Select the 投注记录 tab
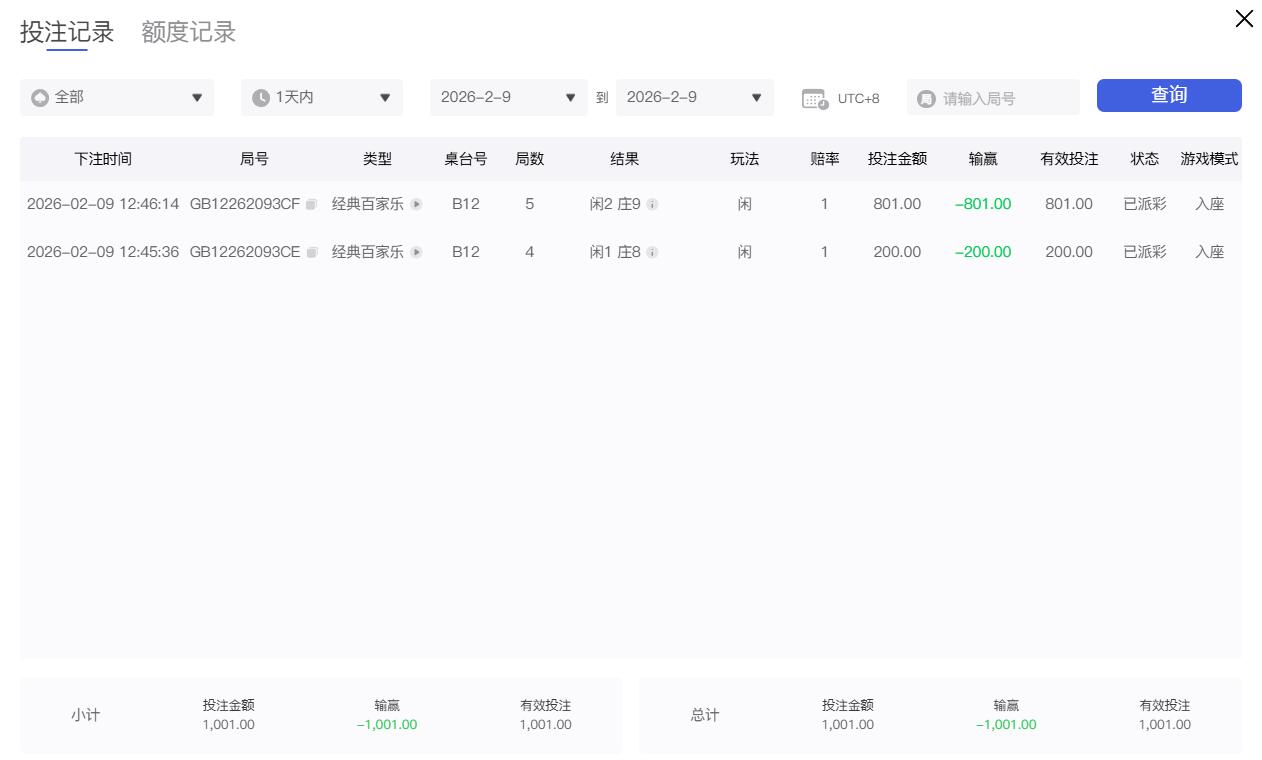Screen dimensions: 1262x760 (x=67, y=32)
